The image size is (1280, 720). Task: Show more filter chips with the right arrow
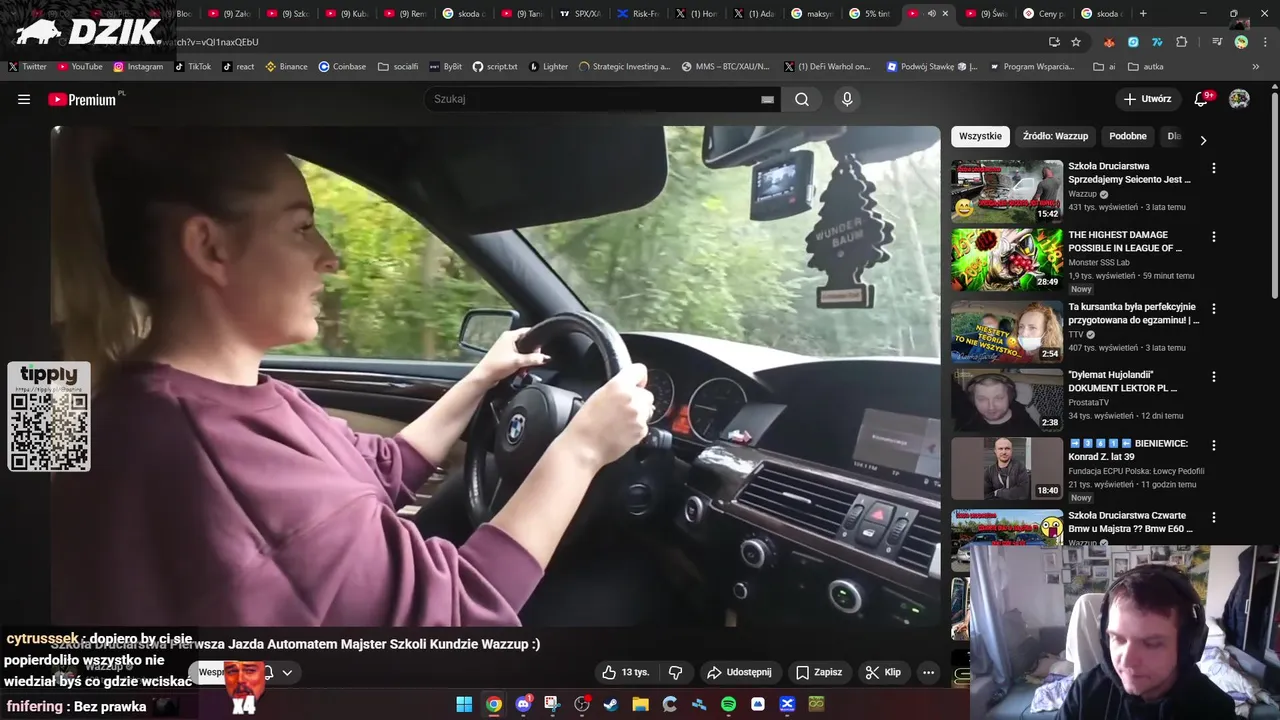click(1203, 140)
